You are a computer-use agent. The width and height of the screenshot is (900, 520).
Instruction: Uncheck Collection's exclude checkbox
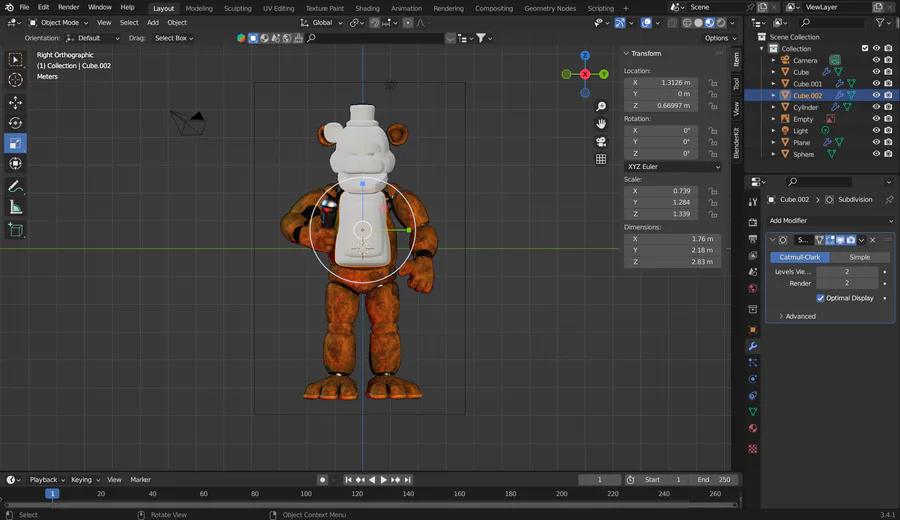(x=865, y=48)
